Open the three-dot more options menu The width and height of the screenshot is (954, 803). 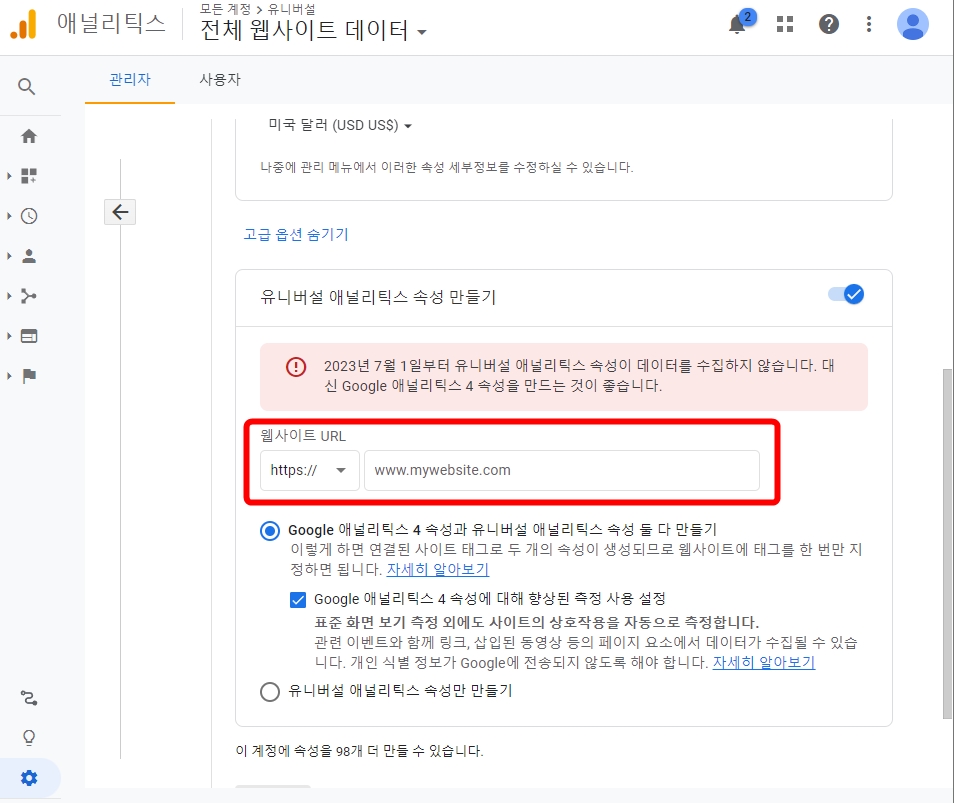click(869, 24)
